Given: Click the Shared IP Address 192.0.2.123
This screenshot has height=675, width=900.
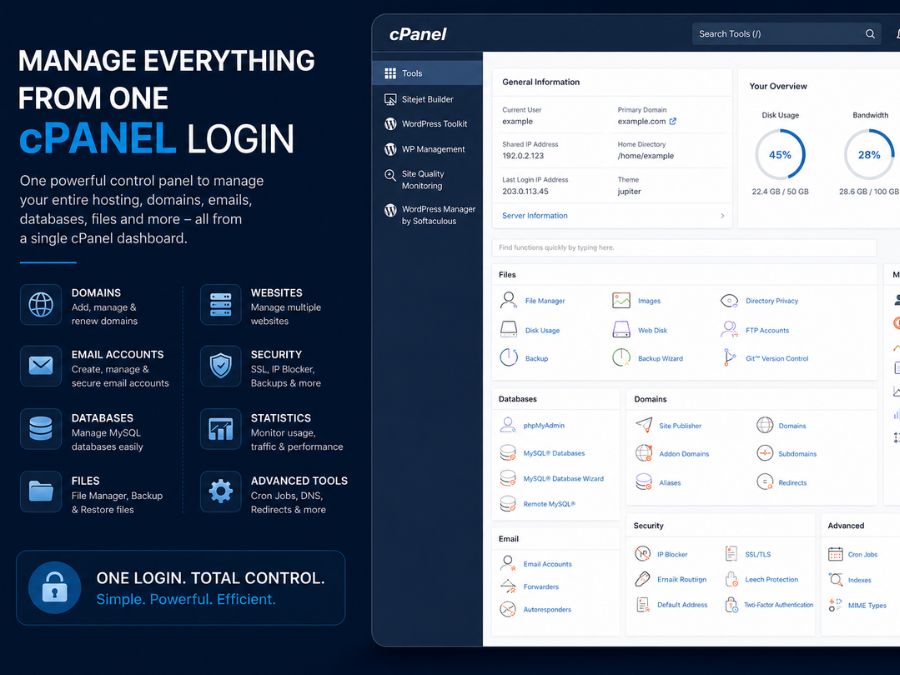Looking at the screenshot, I should [522, 156].
